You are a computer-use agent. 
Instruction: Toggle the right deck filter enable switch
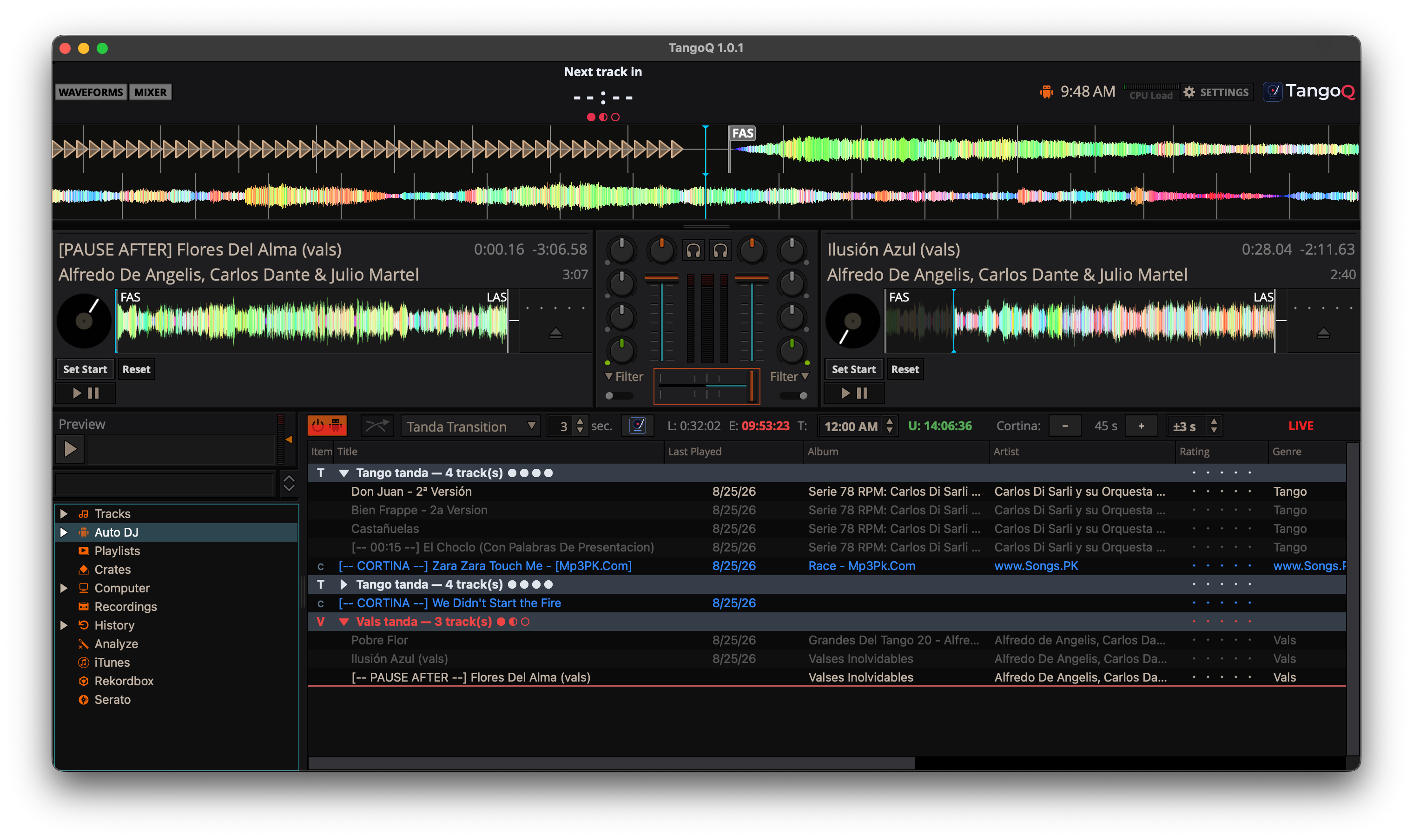[x=793, y=396]
